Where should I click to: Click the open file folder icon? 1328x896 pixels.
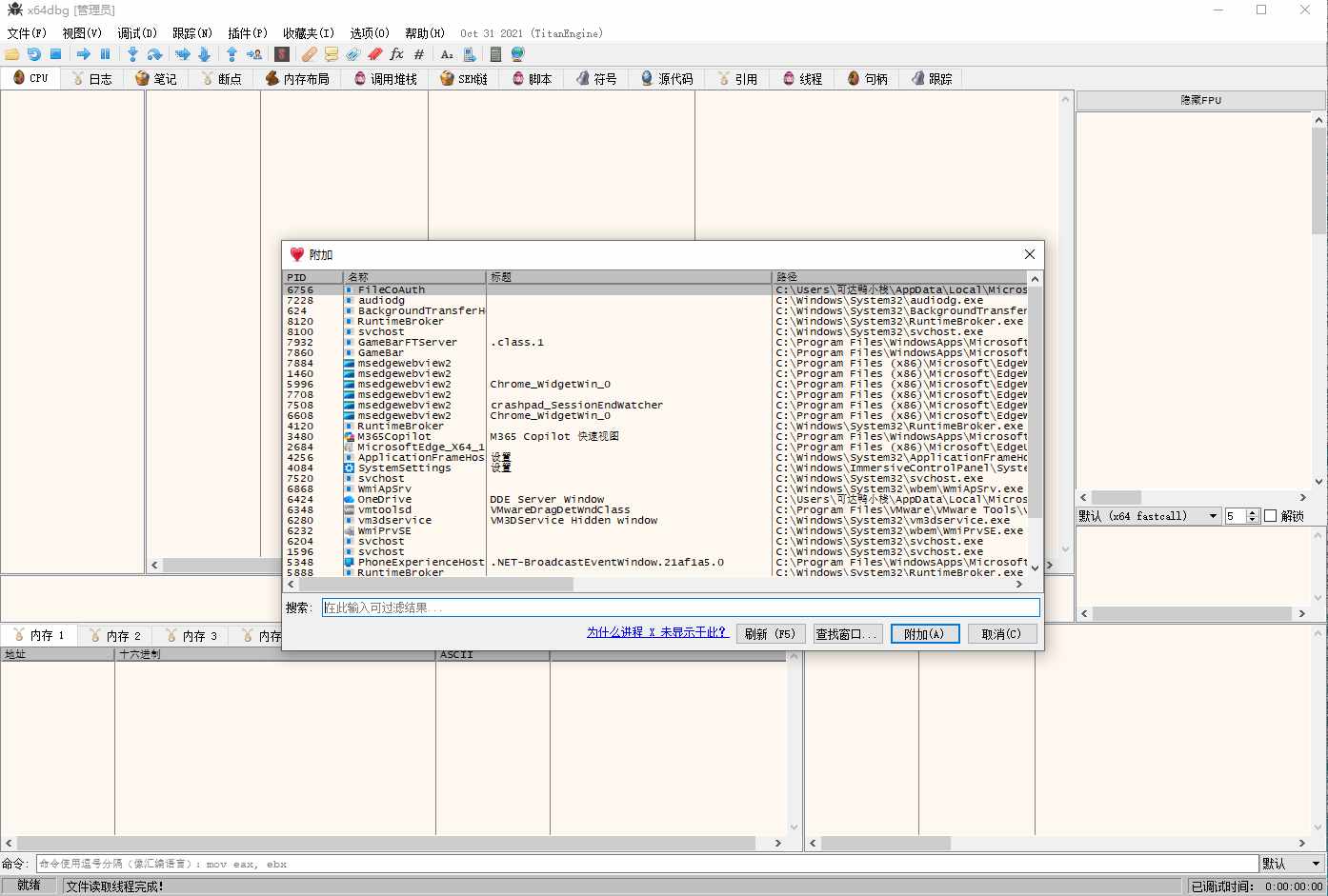click(12, 54)
